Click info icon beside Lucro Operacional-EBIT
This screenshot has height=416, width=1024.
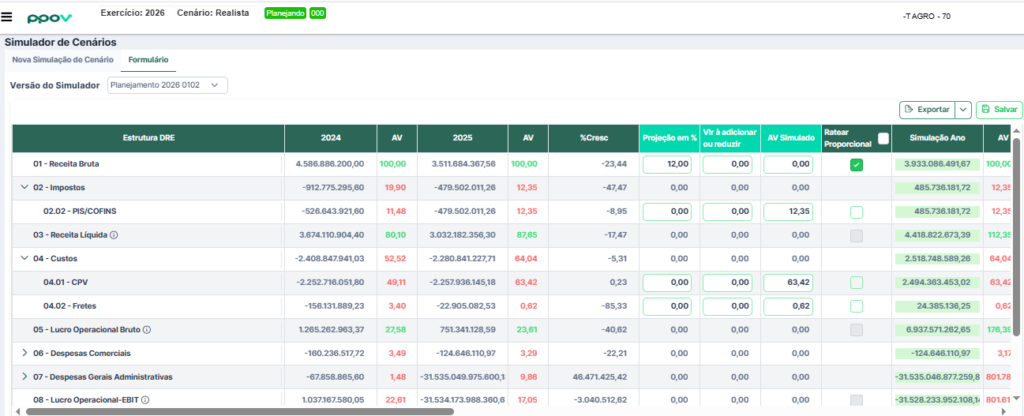pyautogui.click(x=144, y=400)
